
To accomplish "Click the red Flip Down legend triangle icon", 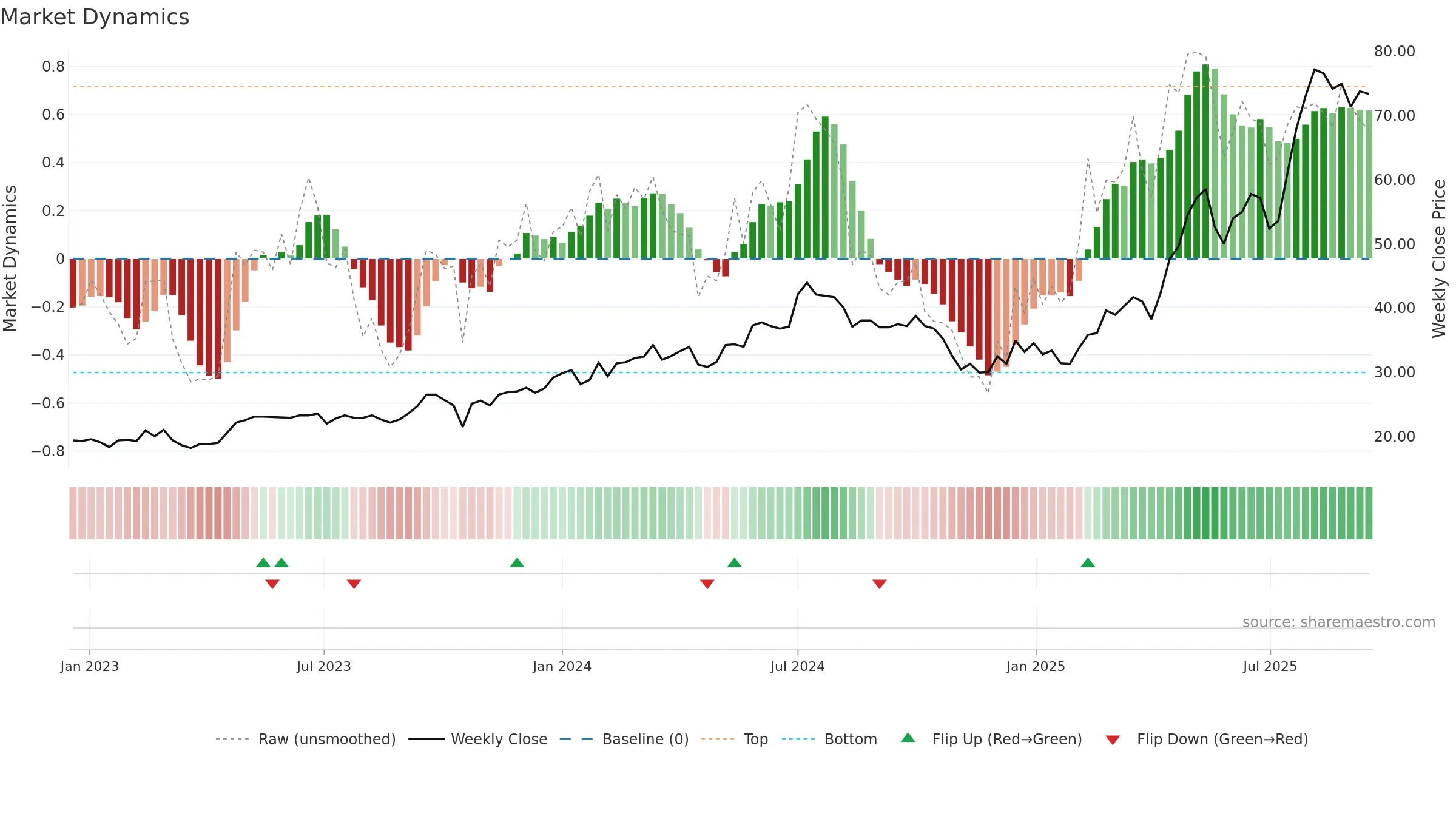I will pos(1113,740).
